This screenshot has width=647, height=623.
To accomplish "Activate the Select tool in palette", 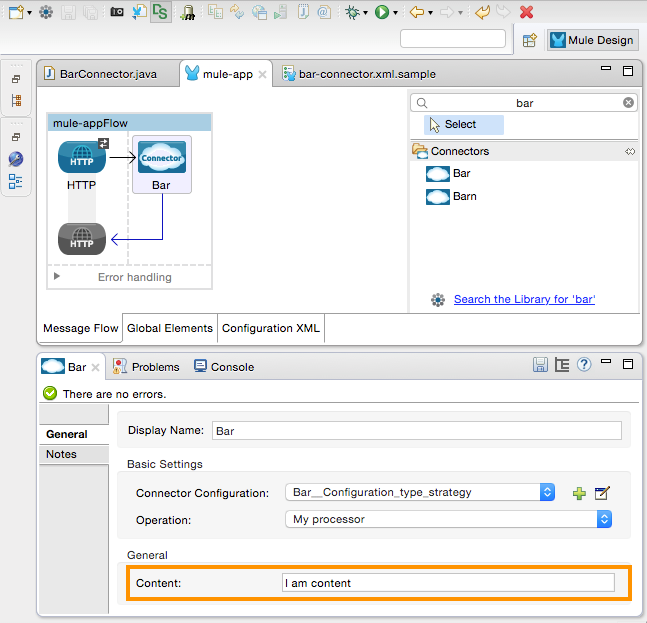I will [x=460, y=125].
